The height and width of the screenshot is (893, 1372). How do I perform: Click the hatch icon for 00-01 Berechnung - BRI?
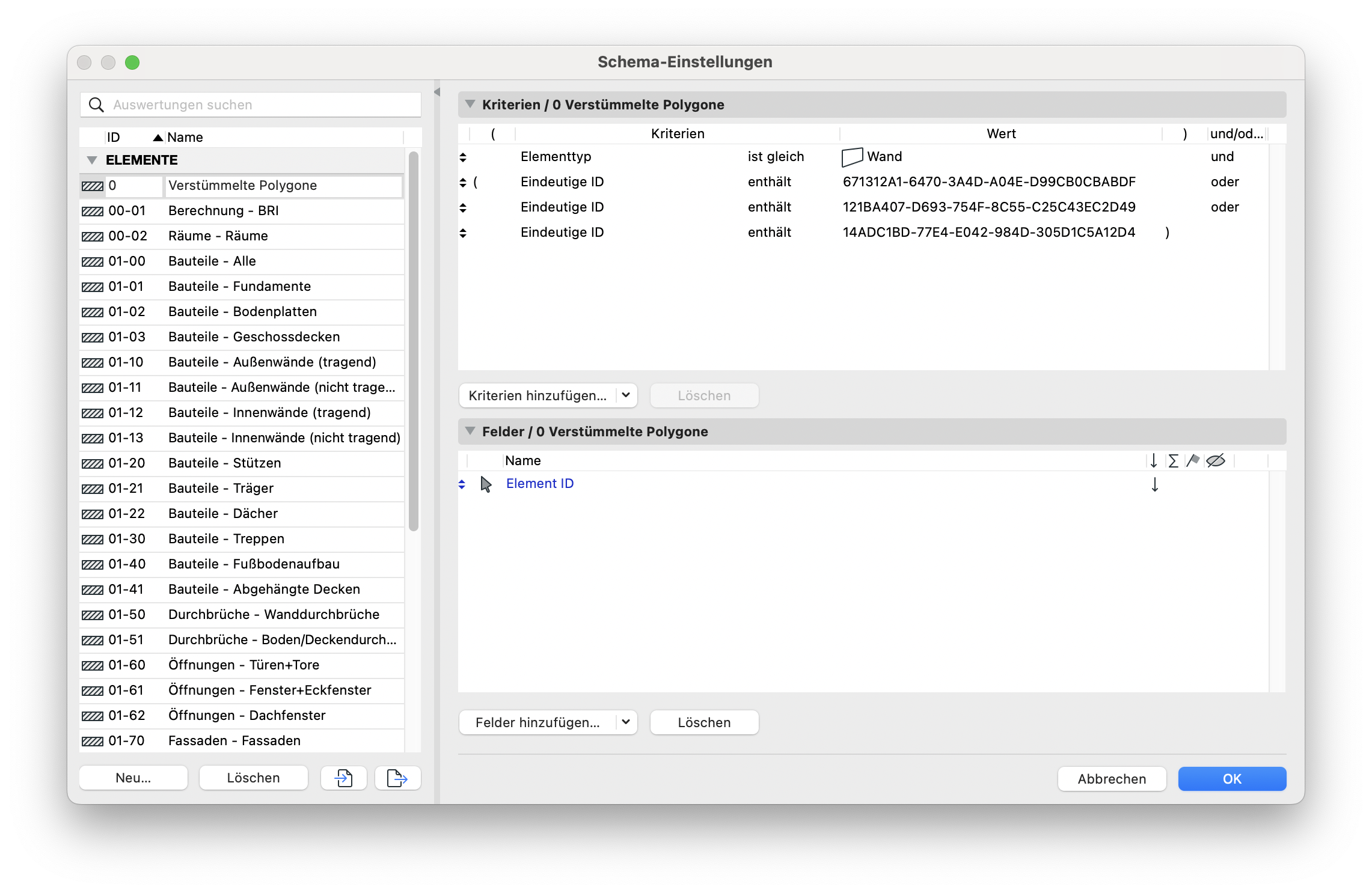tap(93, 212)
